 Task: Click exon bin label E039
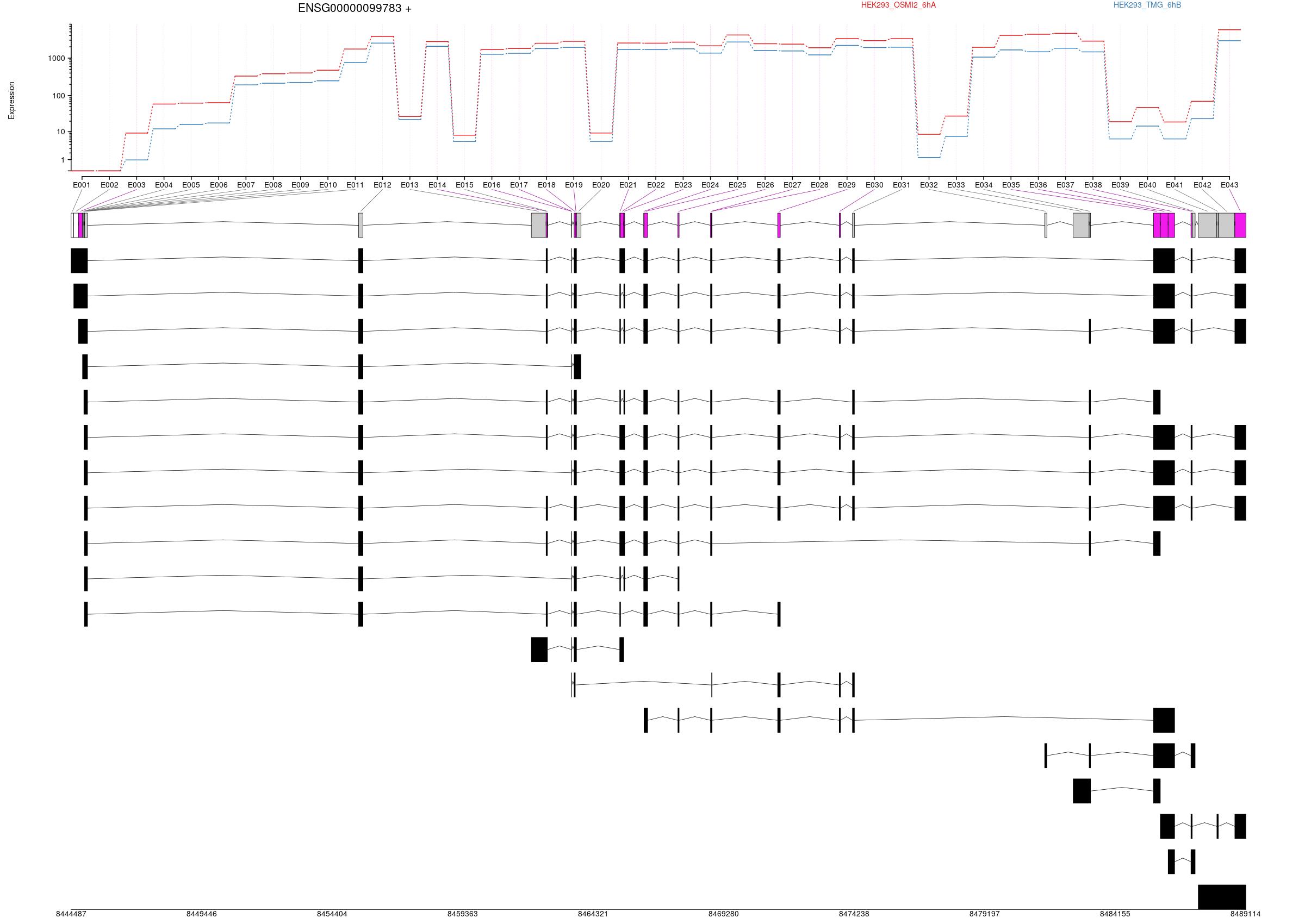1120,185
